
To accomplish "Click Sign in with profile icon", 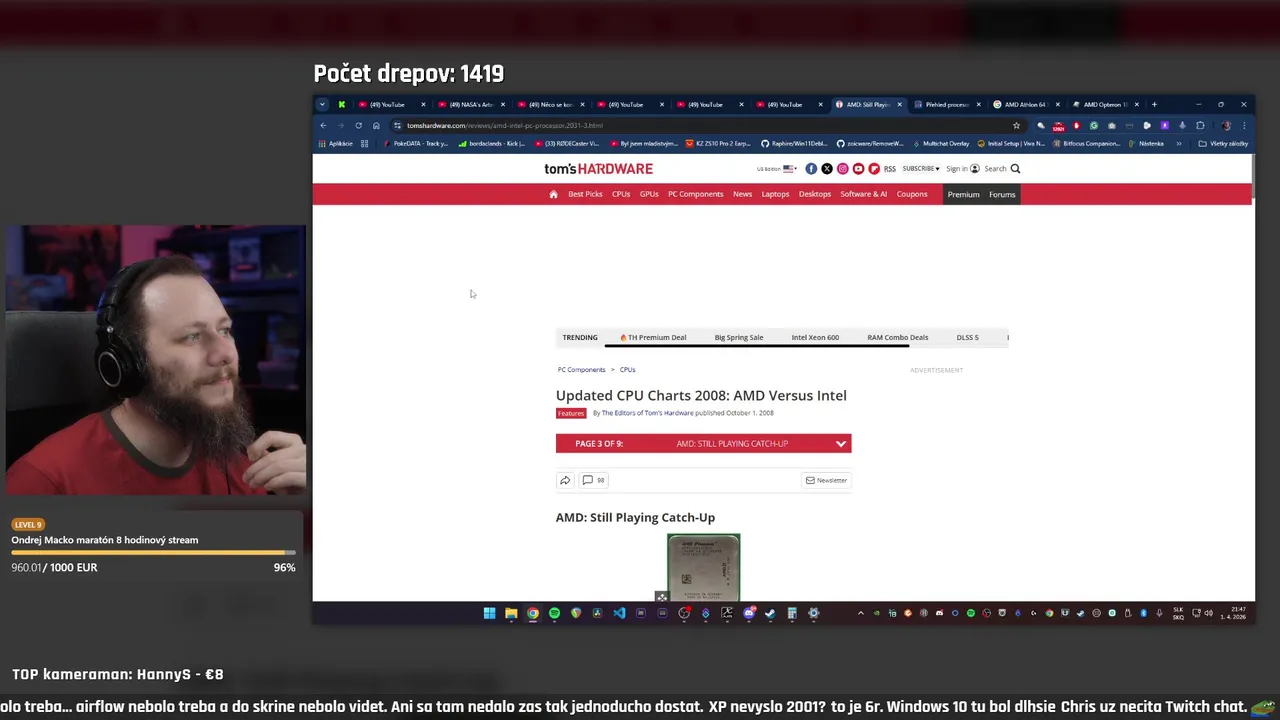I will (x=962, y=169).
